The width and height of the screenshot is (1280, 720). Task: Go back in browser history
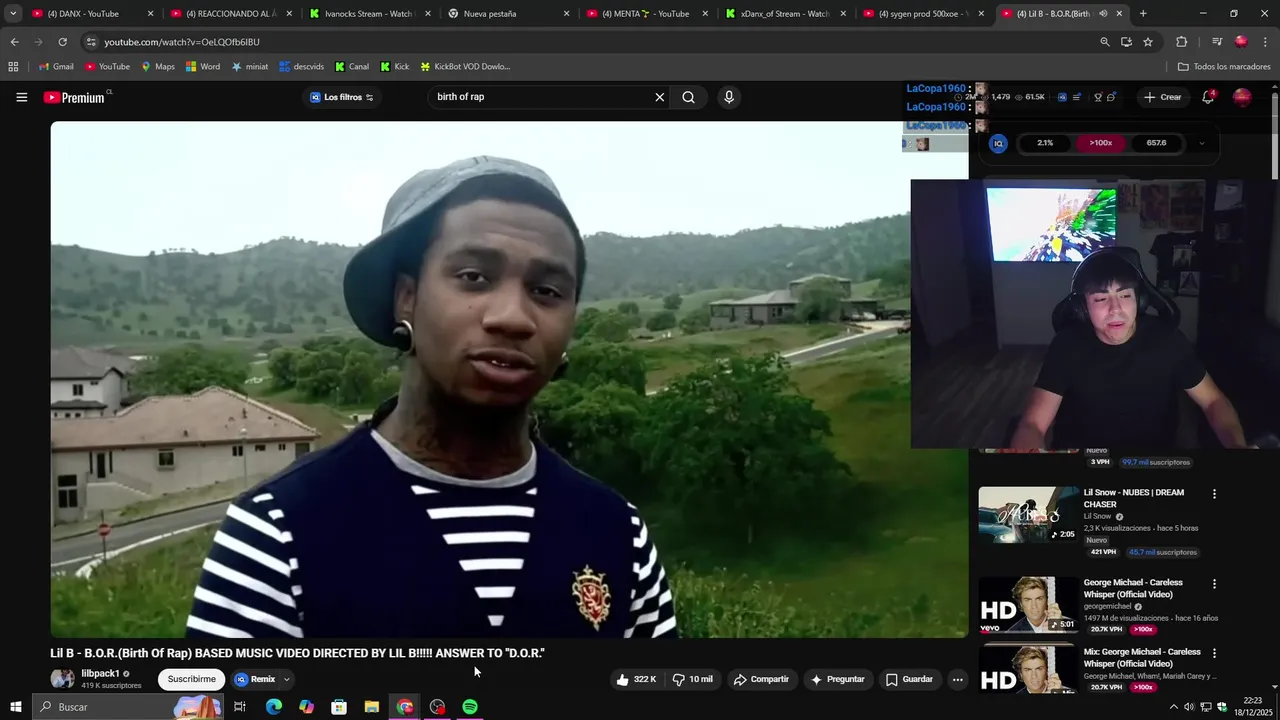pyautogui.click(x=14, y=42)
